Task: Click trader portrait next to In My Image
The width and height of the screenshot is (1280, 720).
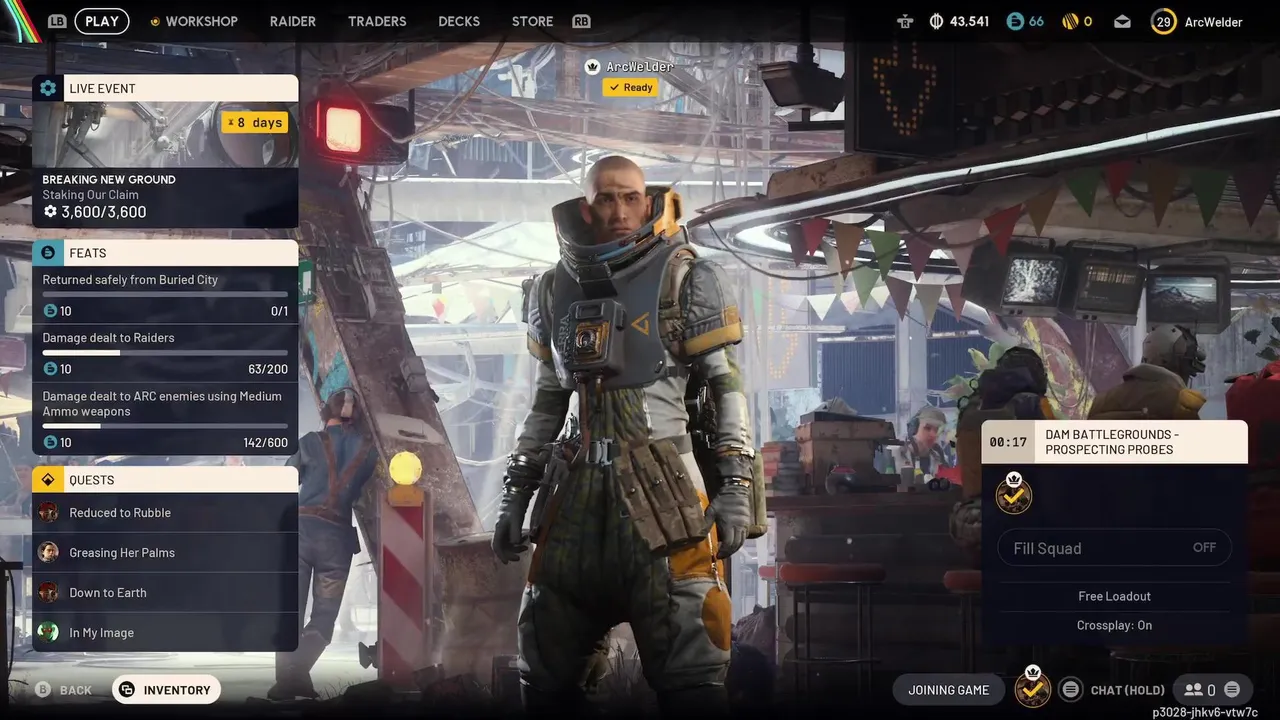Action: (x=48, y=632)
